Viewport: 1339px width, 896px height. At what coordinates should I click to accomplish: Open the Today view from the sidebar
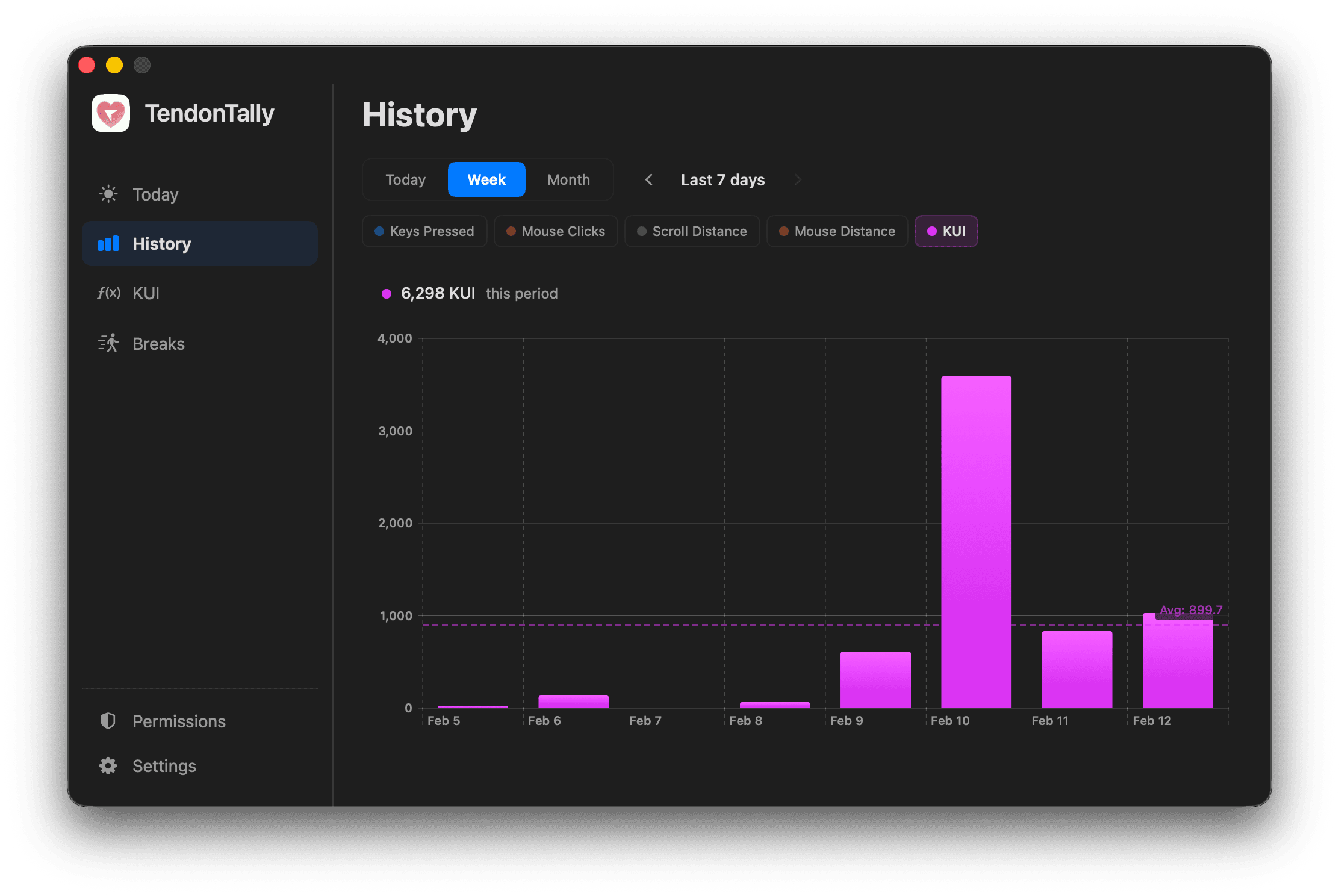click(154, 194)
